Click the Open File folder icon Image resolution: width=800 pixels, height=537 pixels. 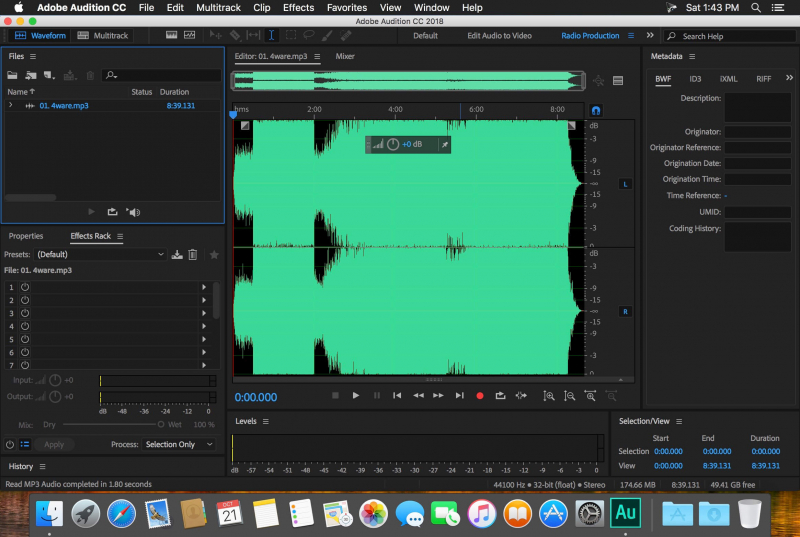coord(14,75)
